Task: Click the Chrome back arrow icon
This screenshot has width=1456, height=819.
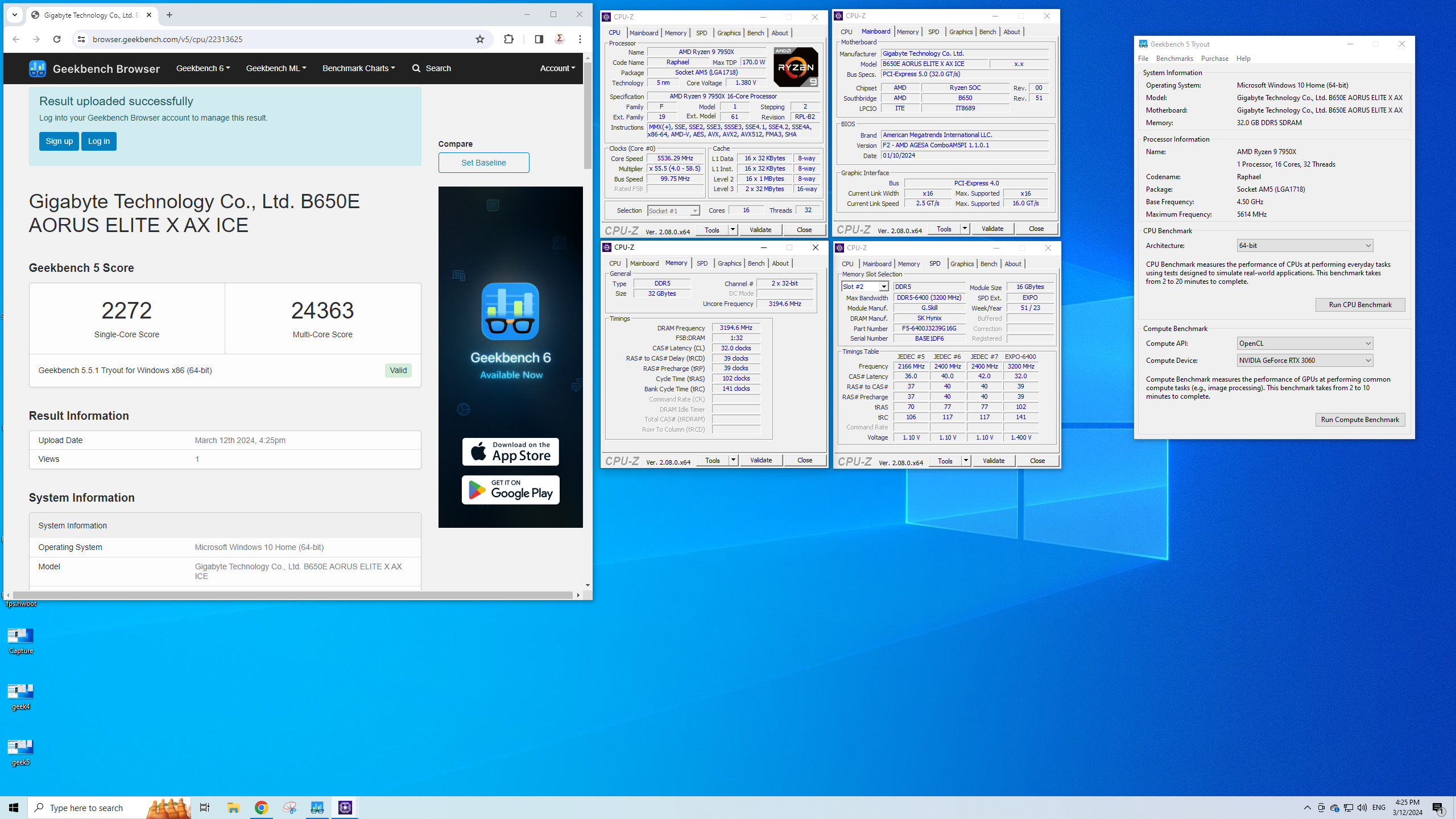Action: coord(16,39)
